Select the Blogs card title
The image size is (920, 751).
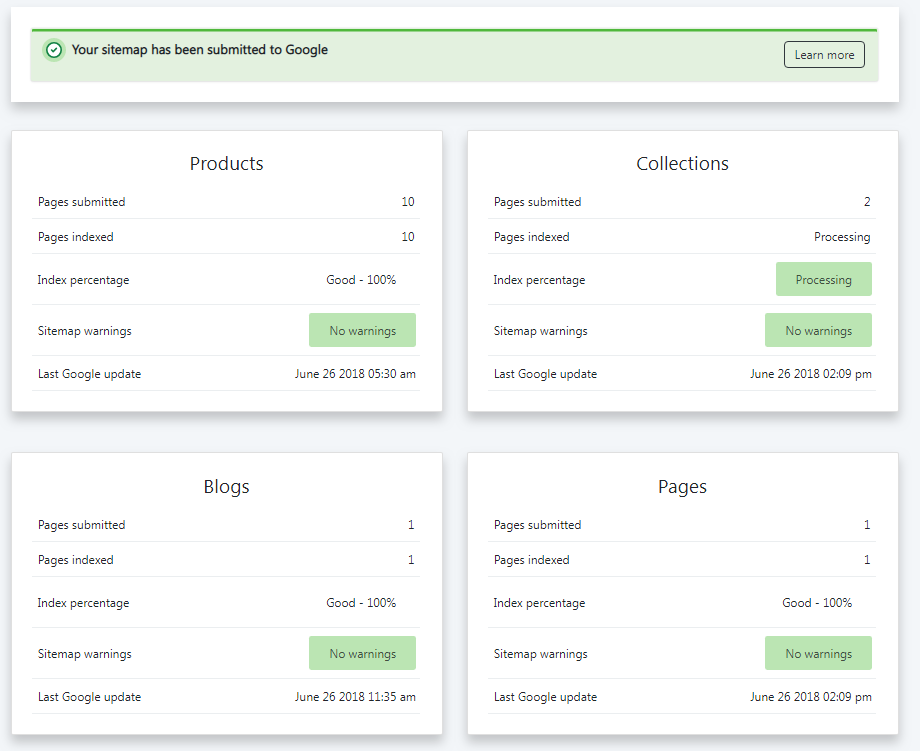(226, 486)
